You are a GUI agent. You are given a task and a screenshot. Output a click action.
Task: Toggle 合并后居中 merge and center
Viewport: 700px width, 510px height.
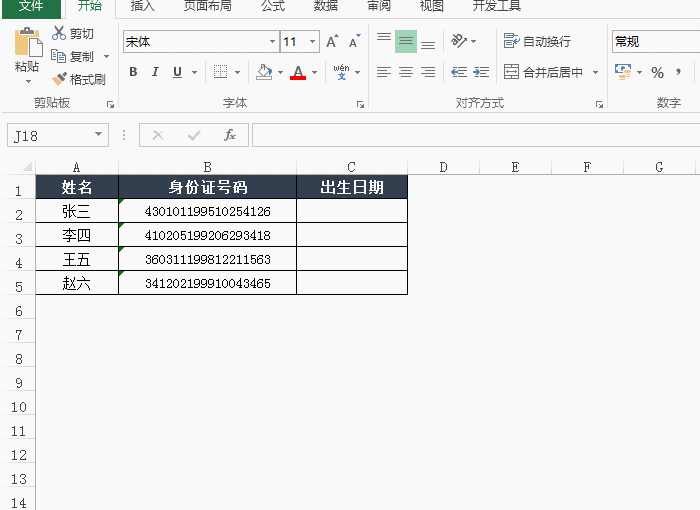pos(543,72)
